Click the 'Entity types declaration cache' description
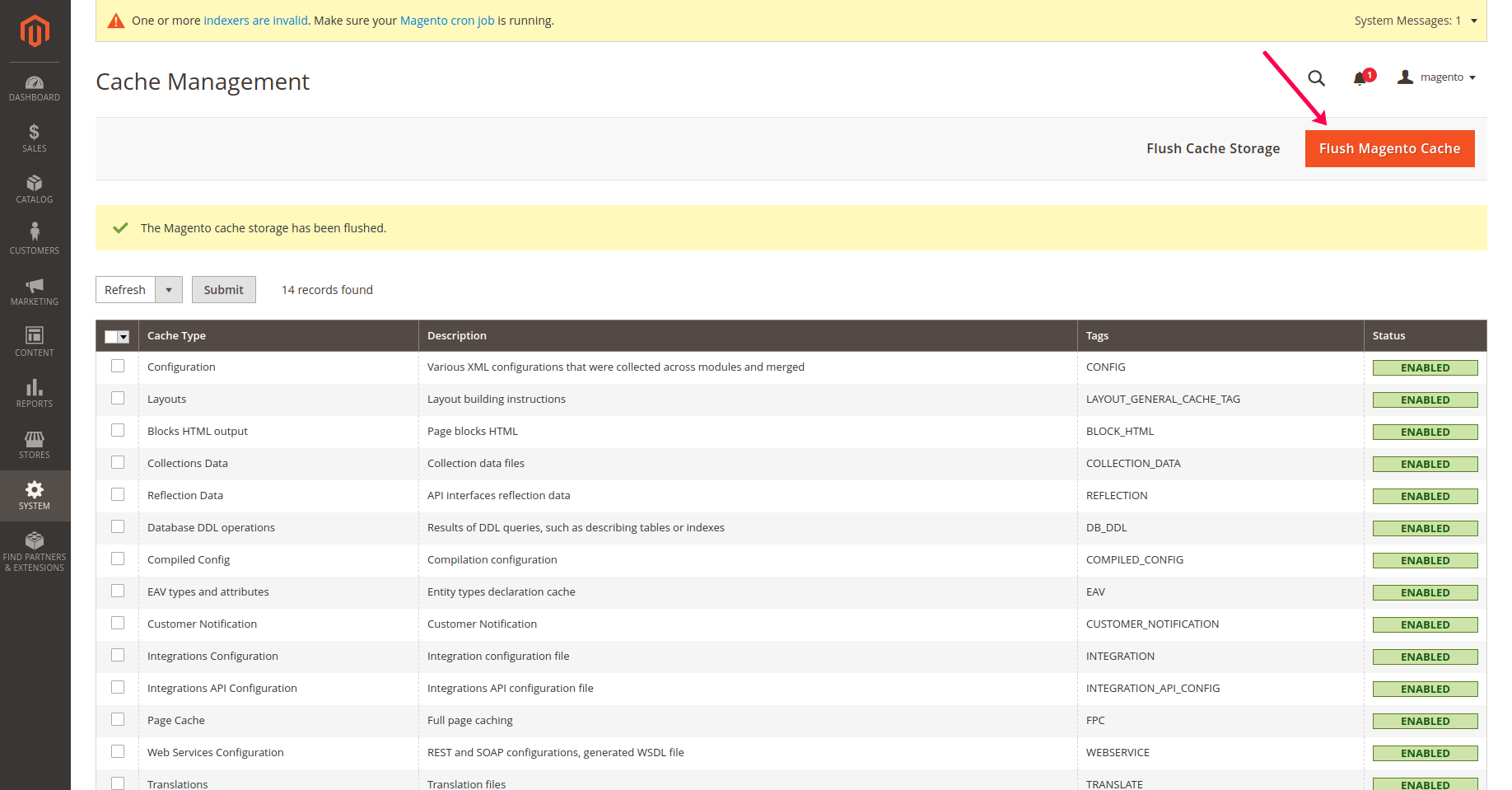 tap(502, 592)
